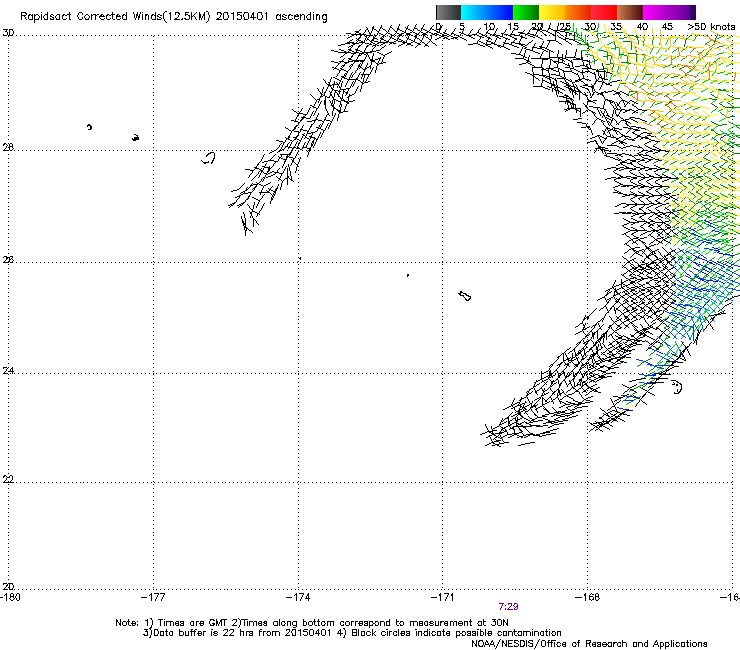Click the "20" latitude axis label
Viewport: 740px width, 650px height.
(x=8, y=586)
